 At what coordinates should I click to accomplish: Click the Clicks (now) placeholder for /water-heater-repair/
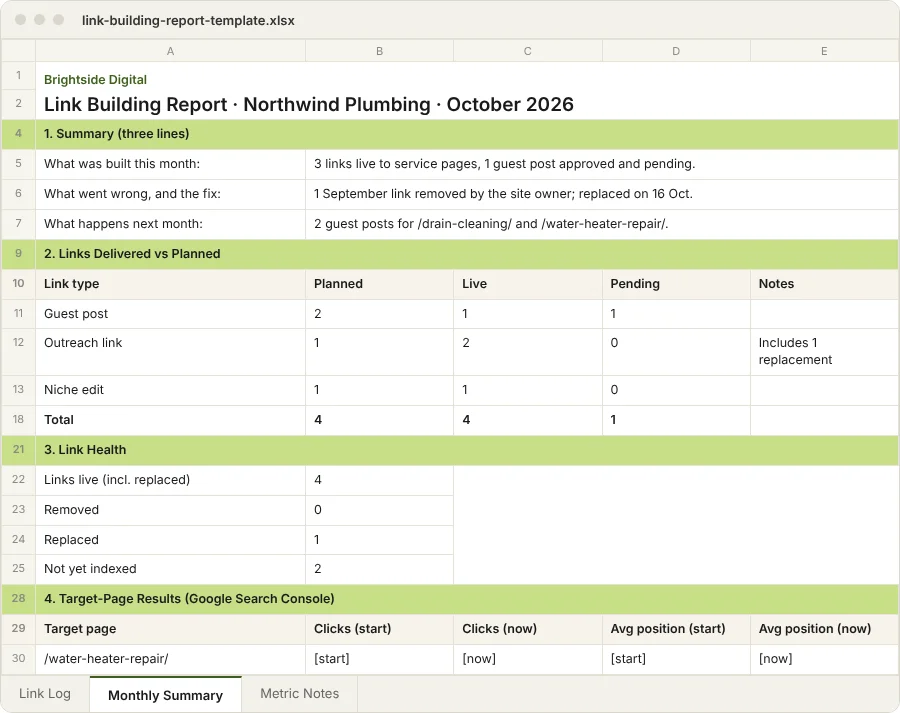point(527,658)
